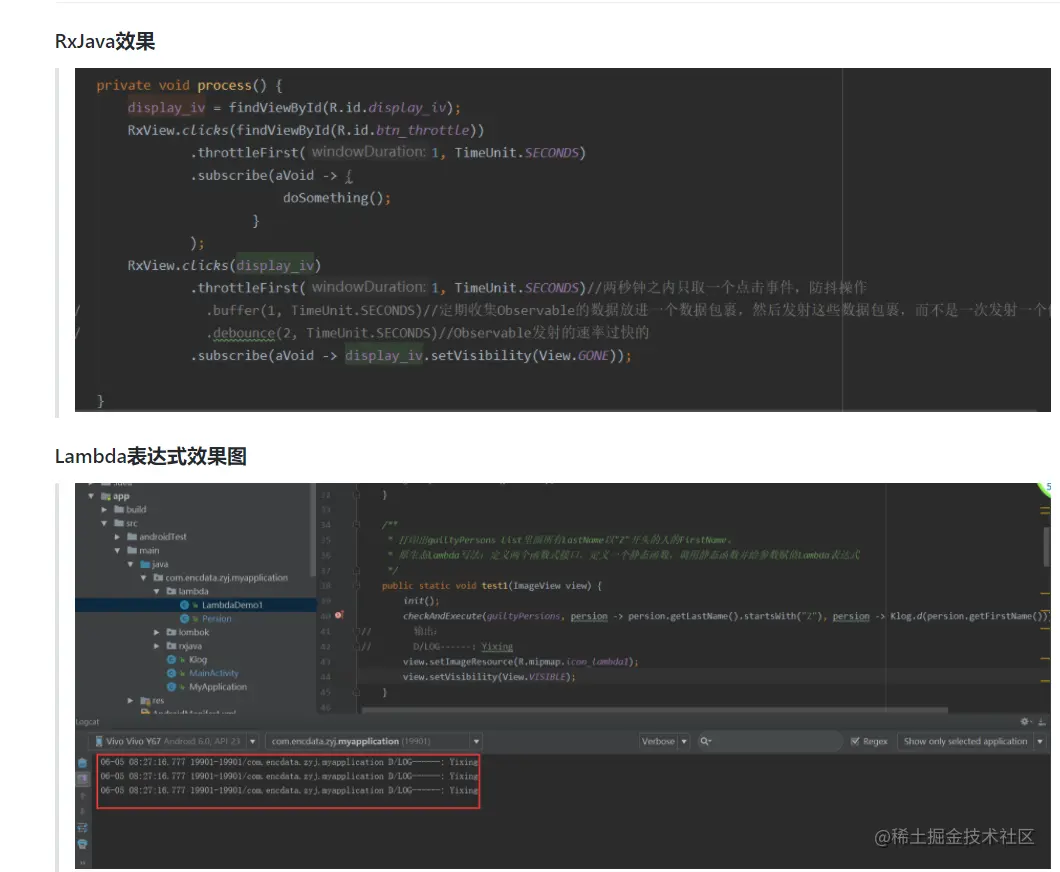Click the underlined Yixing text on line 42

pos(497,646)
